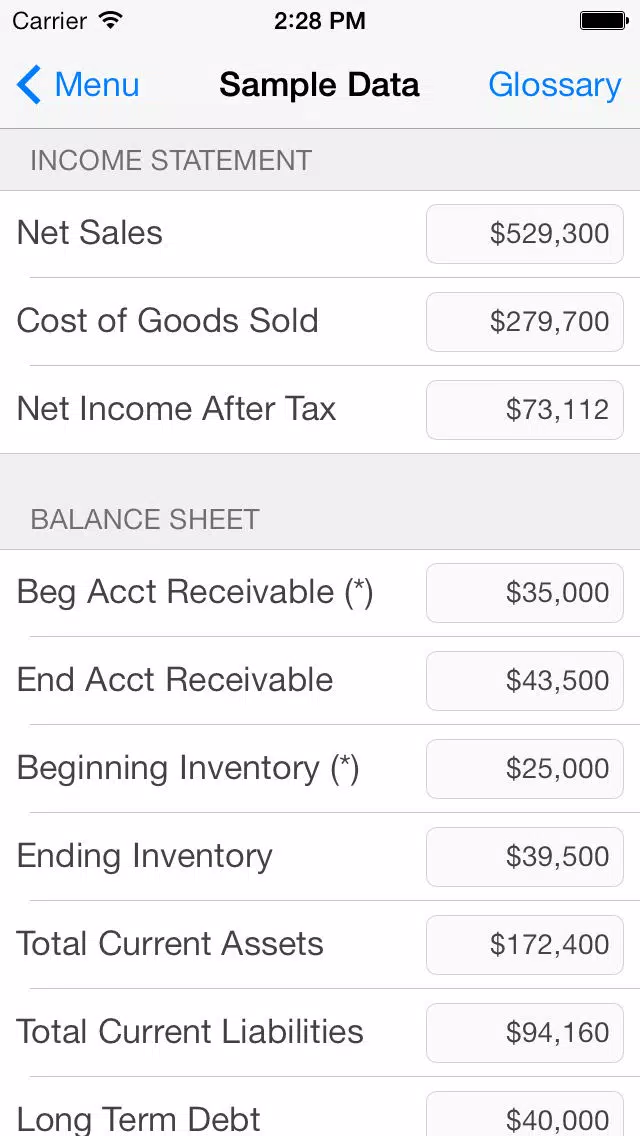The width and height of the screenshot is (640, 1136).
Task: Select End Acct Receivable field $43,500
Action: (525, 681)
